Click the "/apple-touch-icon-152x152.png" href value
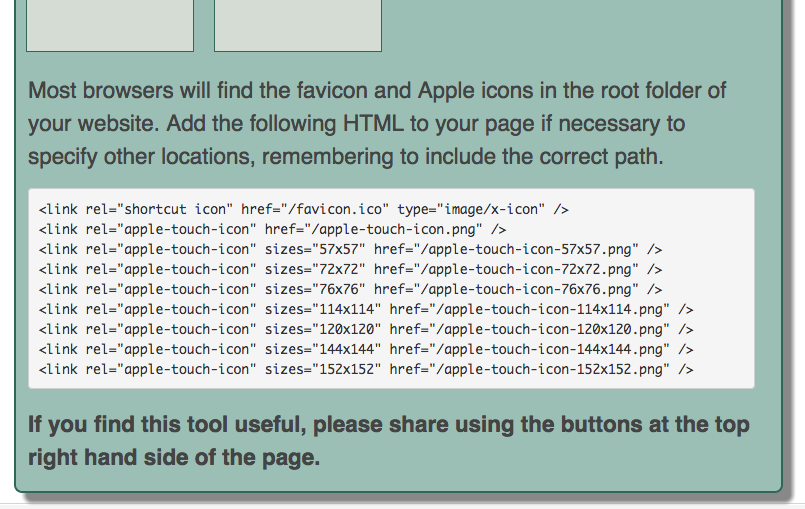The width and height of the screenshot is (805, 509). (x=550, y=370)
